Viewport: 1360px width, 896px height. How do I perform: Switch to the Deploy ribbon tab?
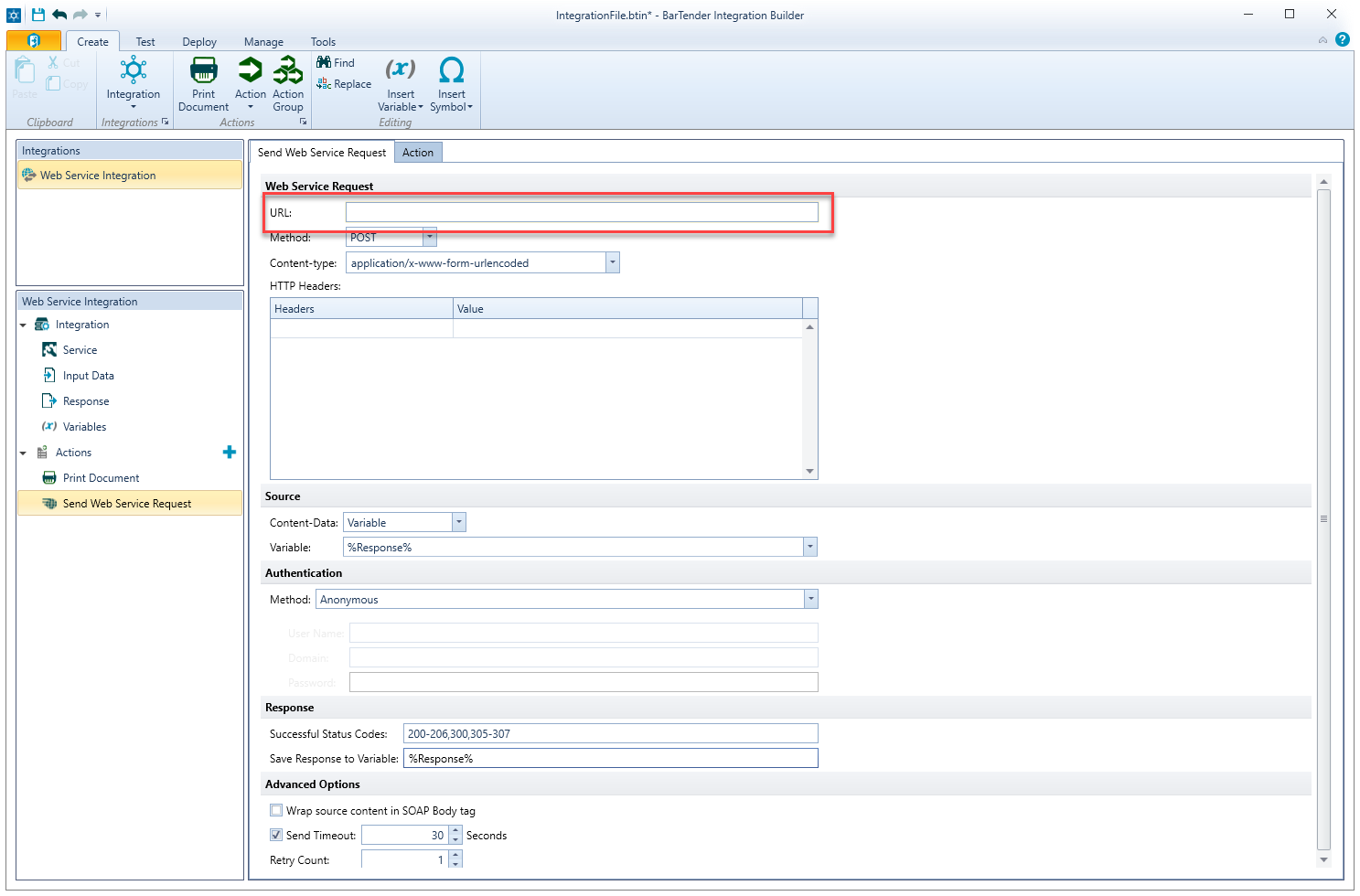(x=199, y=41)
